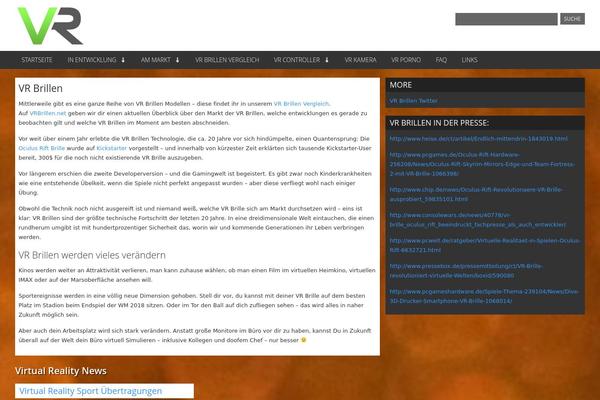Viewport: 600px width, 400px height.
Task: Click heading "VR Brillen werden vieles verändern"
Action: pos(92,255)
